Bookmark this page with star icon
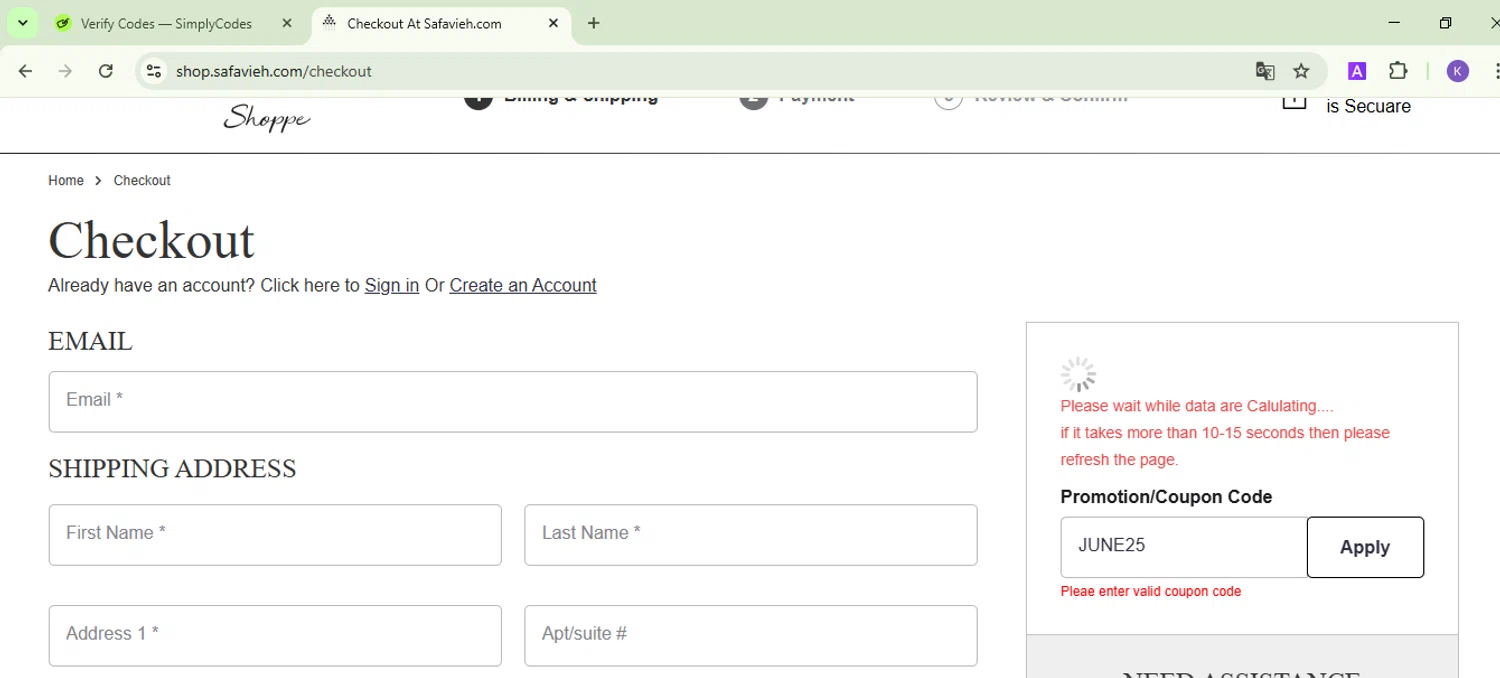 [1301, 71]
